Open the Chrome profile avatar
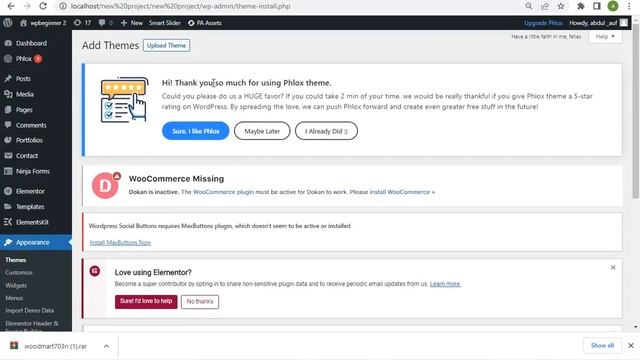Viewport: 640px width, 360px height. tap(613, 6)
